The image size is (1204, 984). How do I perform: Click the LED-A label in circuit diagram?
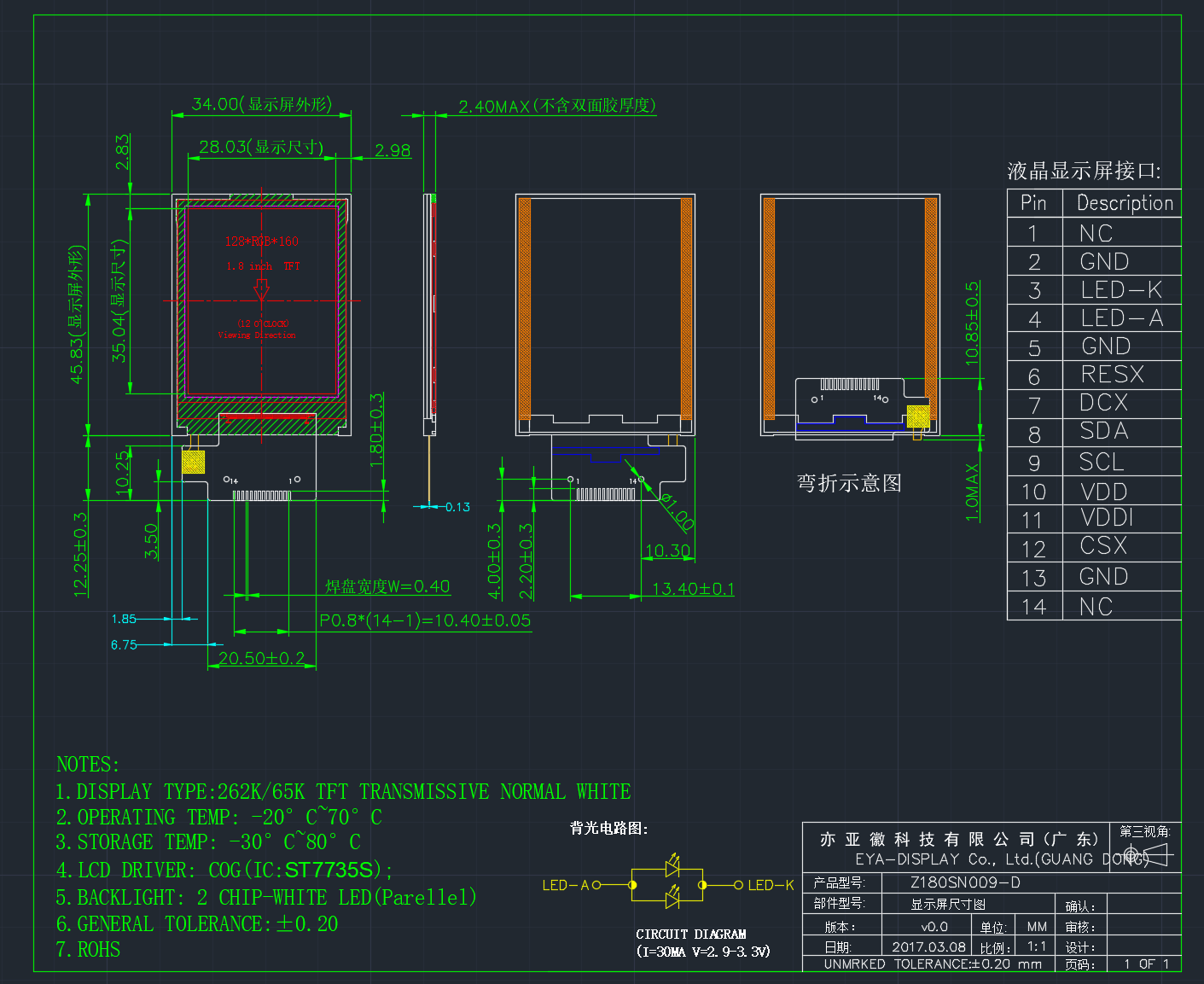[x=566, y=885]
